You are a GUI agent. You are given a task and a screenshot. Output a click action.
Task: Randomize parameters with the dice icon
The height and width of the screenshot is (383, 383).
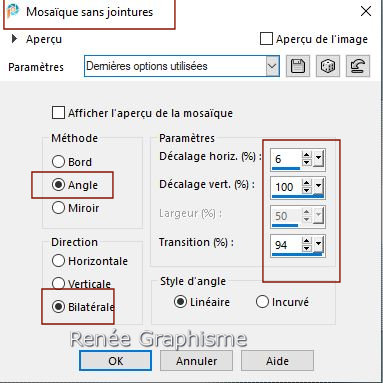pos(328,66)
